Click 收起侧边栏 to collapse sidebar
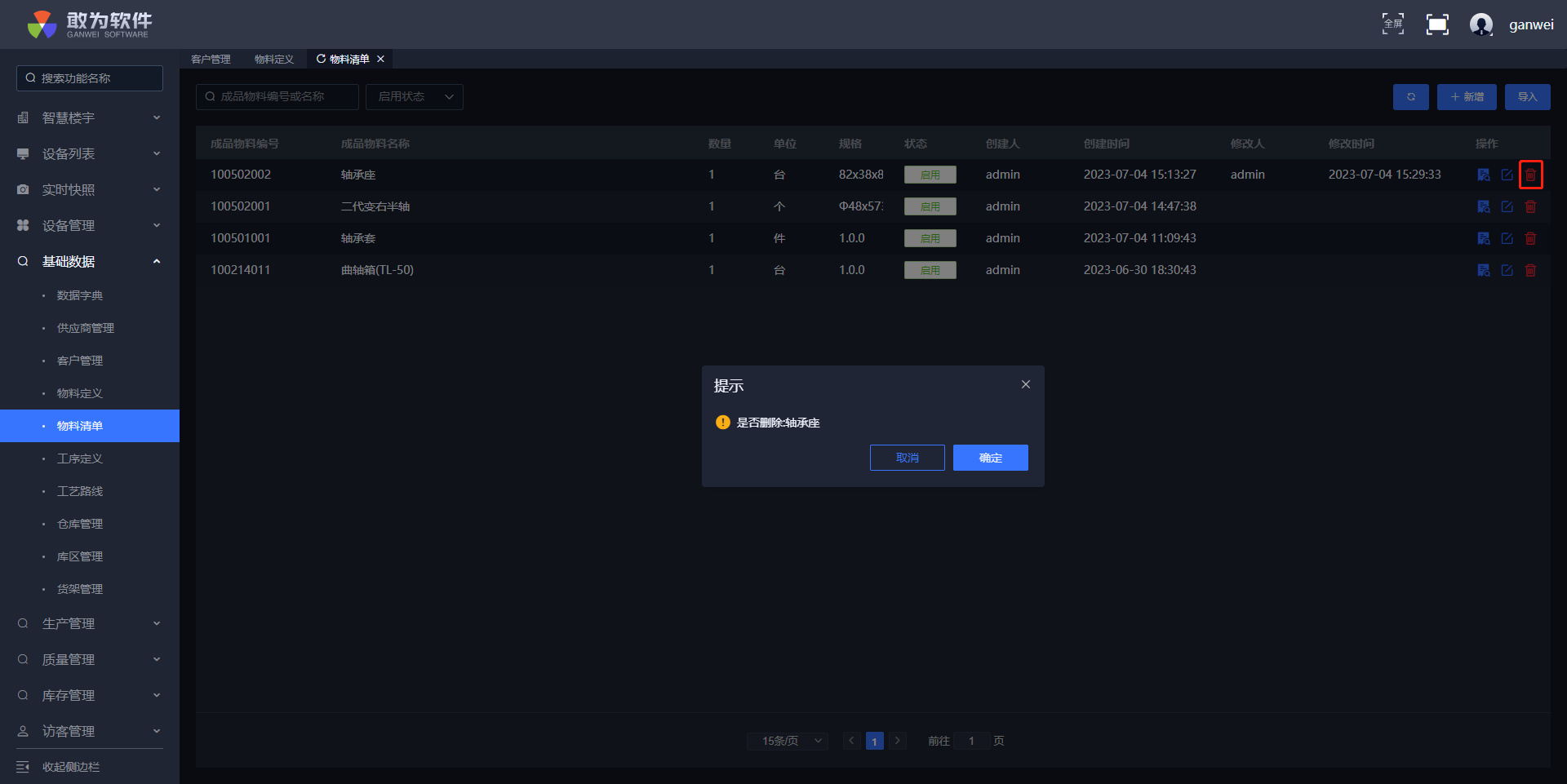 pyautogui.click(x=70, y=767)
